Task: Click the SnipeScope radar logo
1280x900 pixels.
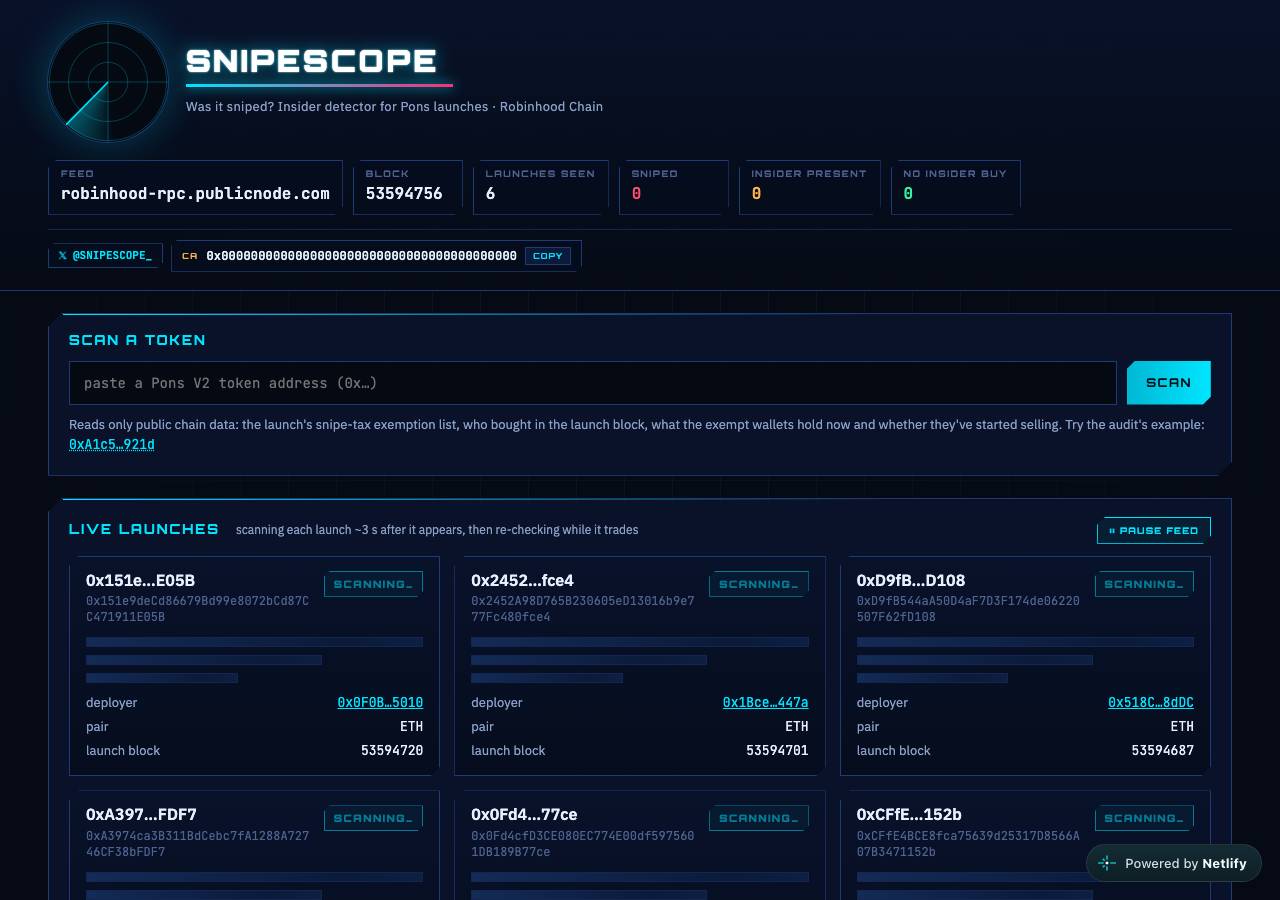Action: [x=108, y=82]
